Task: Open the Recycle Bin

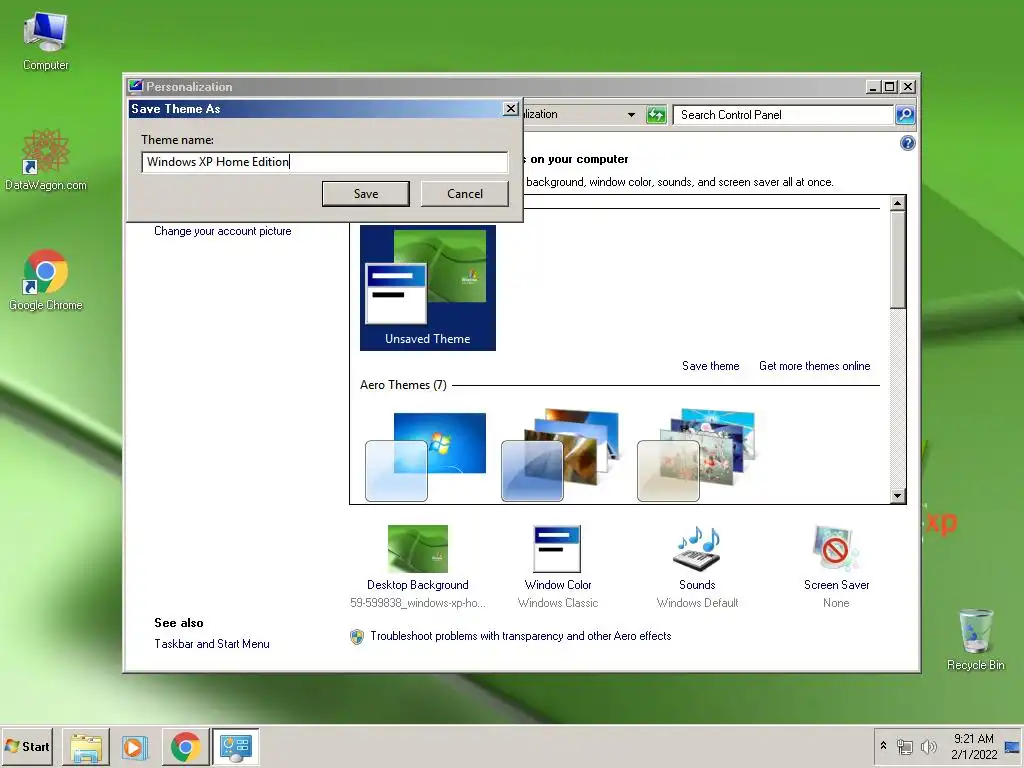Action: 976,640
